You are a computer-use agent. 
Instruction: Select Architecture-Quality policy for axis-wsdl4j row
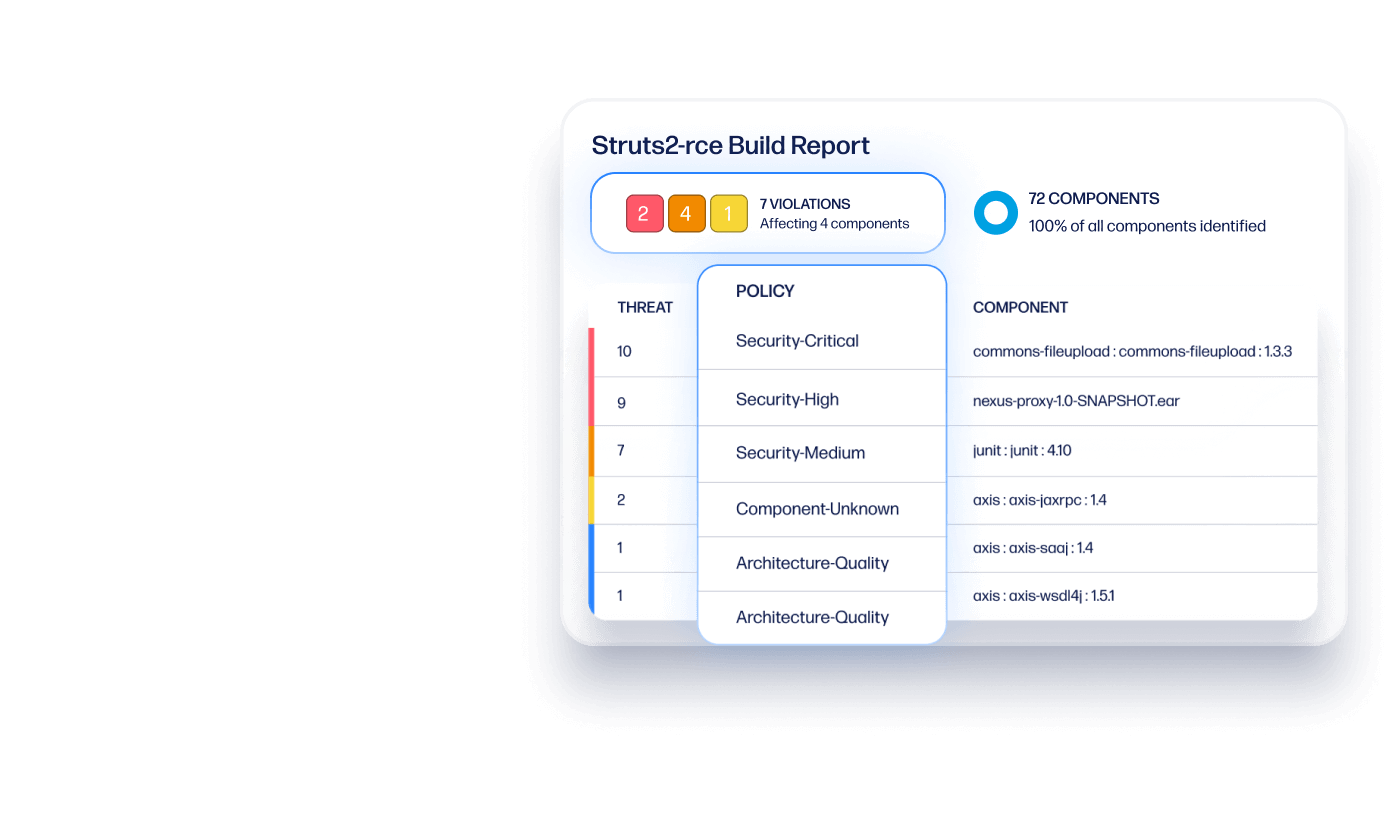click(x=812, y=617)
